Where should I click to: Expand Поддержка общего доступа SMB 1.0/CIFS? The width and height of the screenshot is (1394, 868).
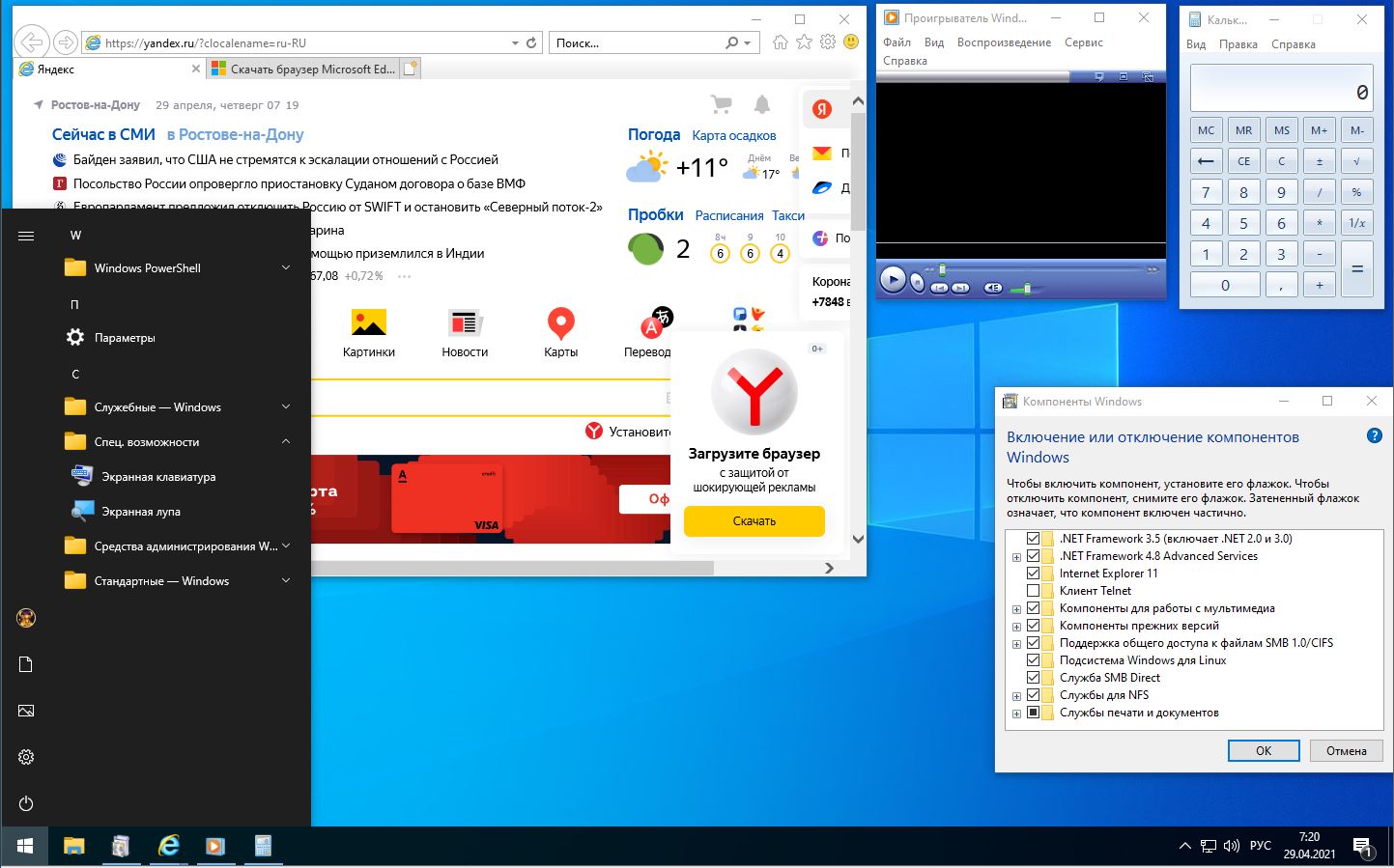1016,644
